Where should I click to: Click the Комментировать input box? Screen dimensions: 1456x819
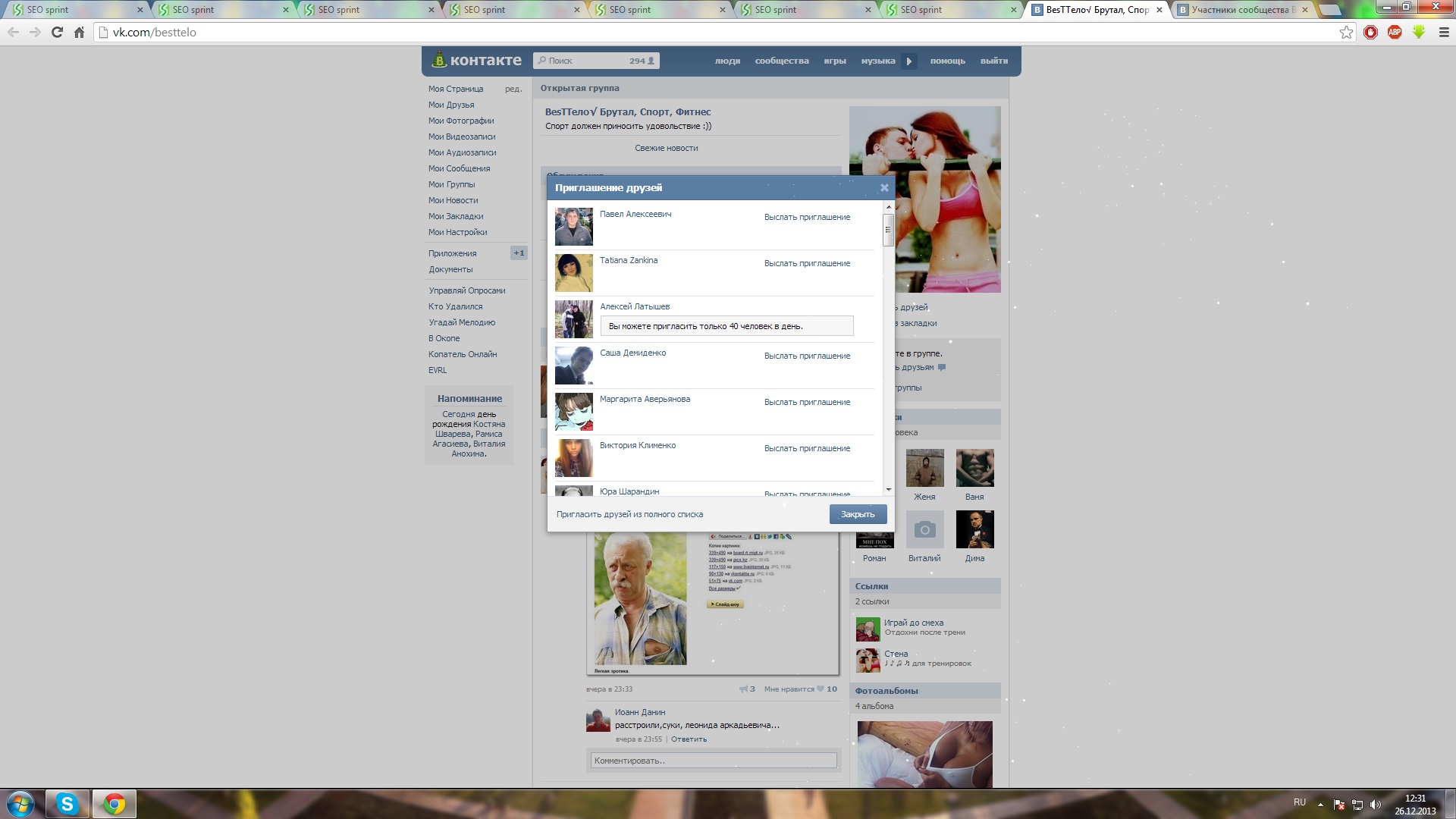tap(713, 761)
